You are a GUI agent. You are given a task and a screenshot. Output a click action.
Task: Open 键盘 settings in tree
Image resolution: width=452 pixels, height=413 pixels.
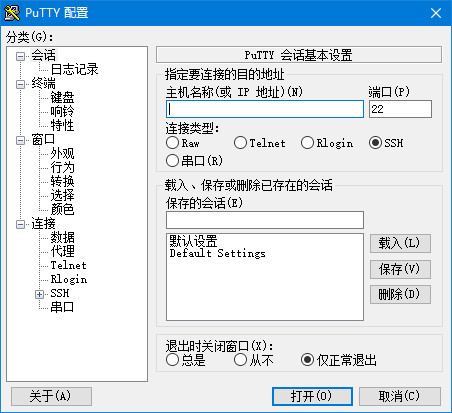point(62,97)
